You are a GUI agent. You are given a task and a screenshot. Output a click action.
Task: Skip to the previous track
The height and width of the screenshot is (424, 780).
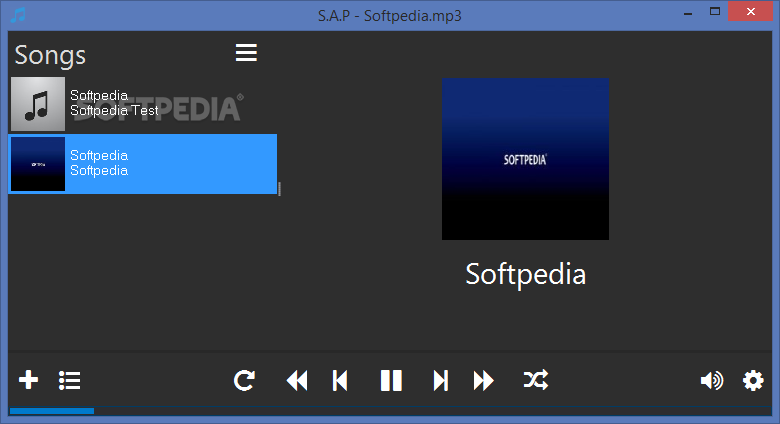pyautogui.click(x=340, y=381)
